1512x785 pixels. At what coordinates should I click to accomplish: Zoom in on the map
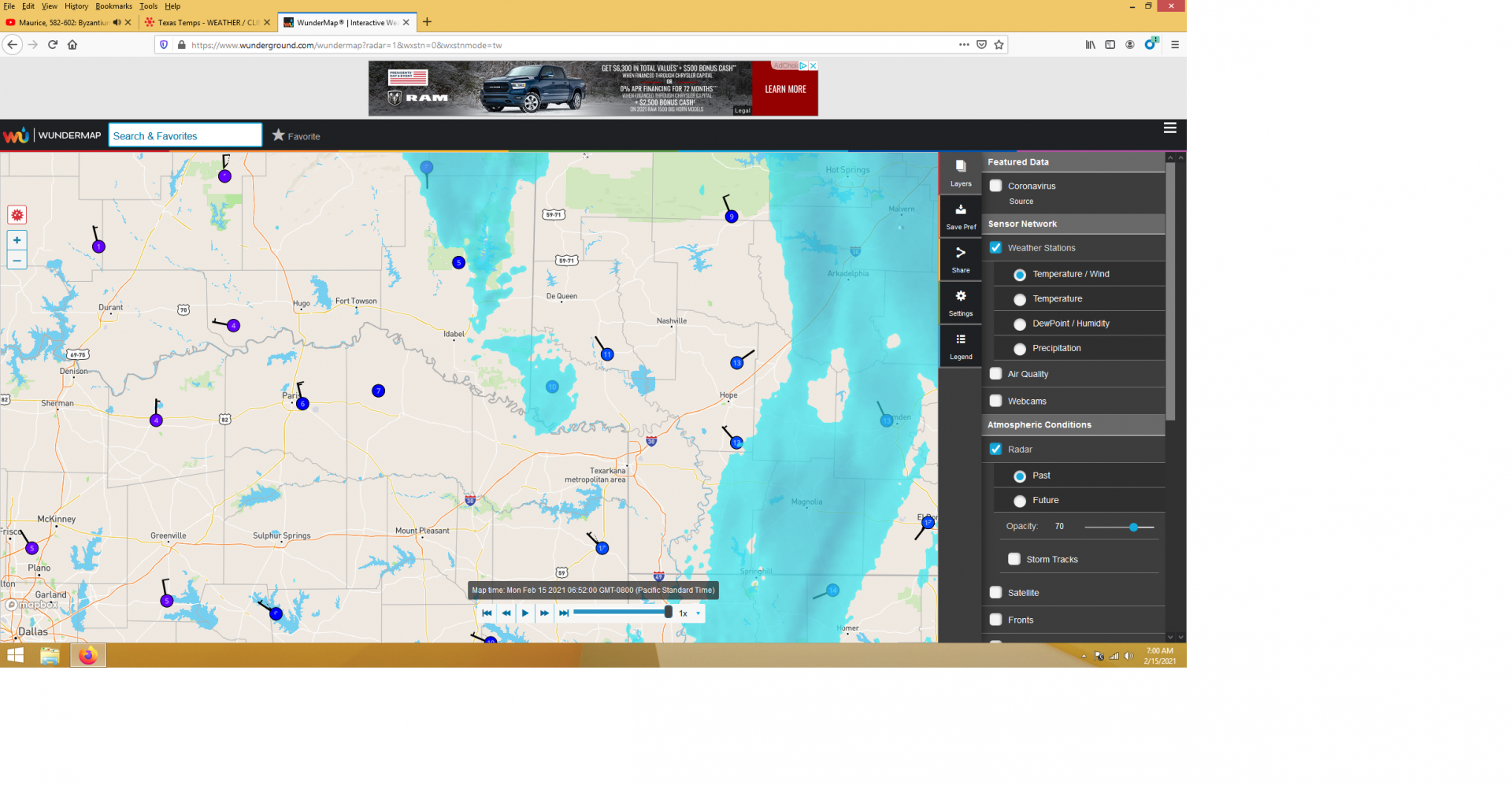click(x=17, y=240)
